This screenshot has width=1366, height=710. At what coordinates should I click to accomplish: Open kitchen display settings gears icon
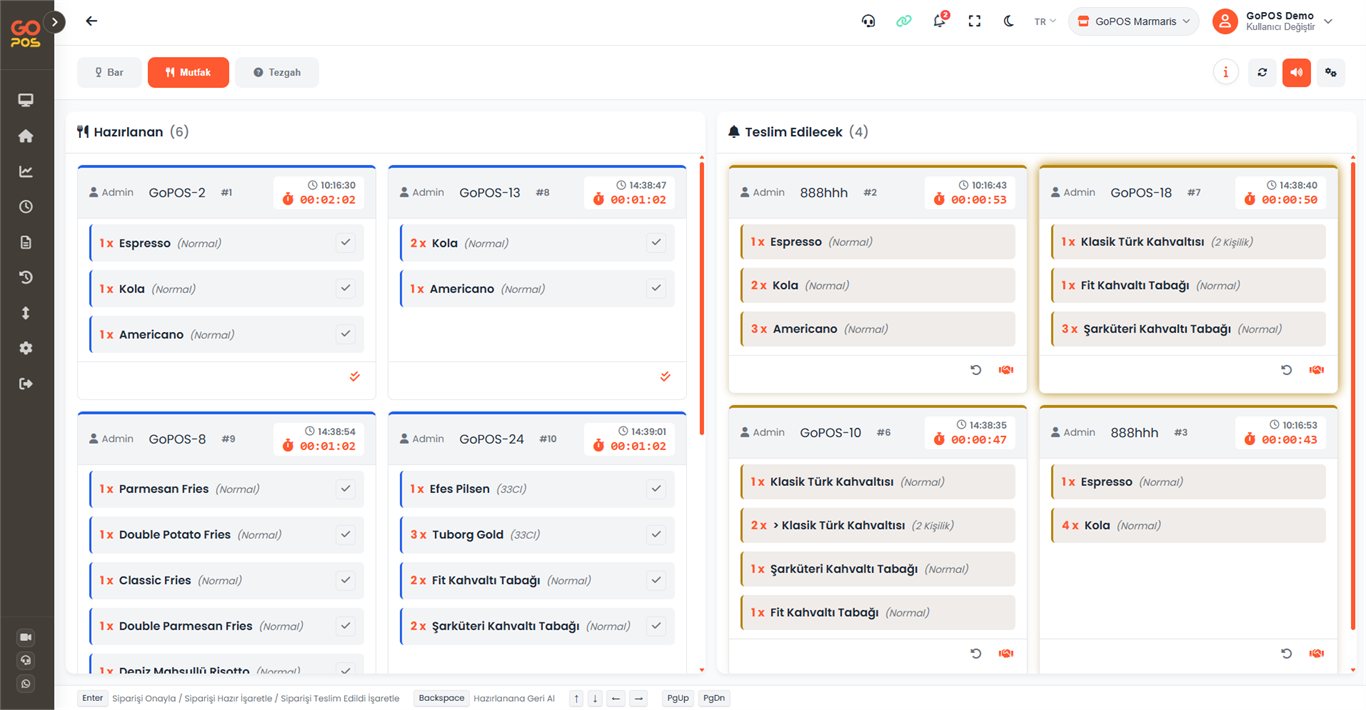tap(1330, 72)
